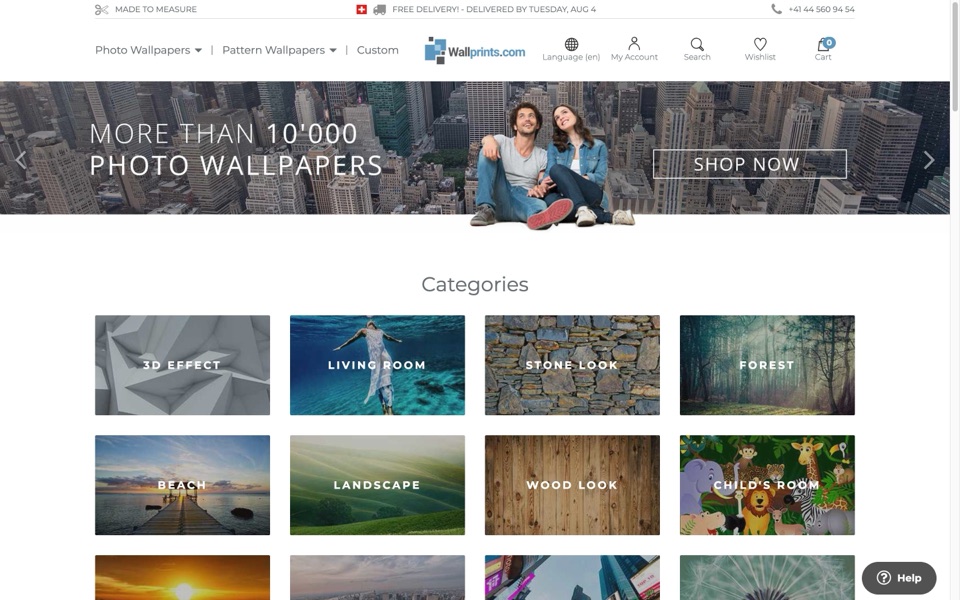Open the Wishlist heart icon
960x600 pixels.
click(760, 44)
